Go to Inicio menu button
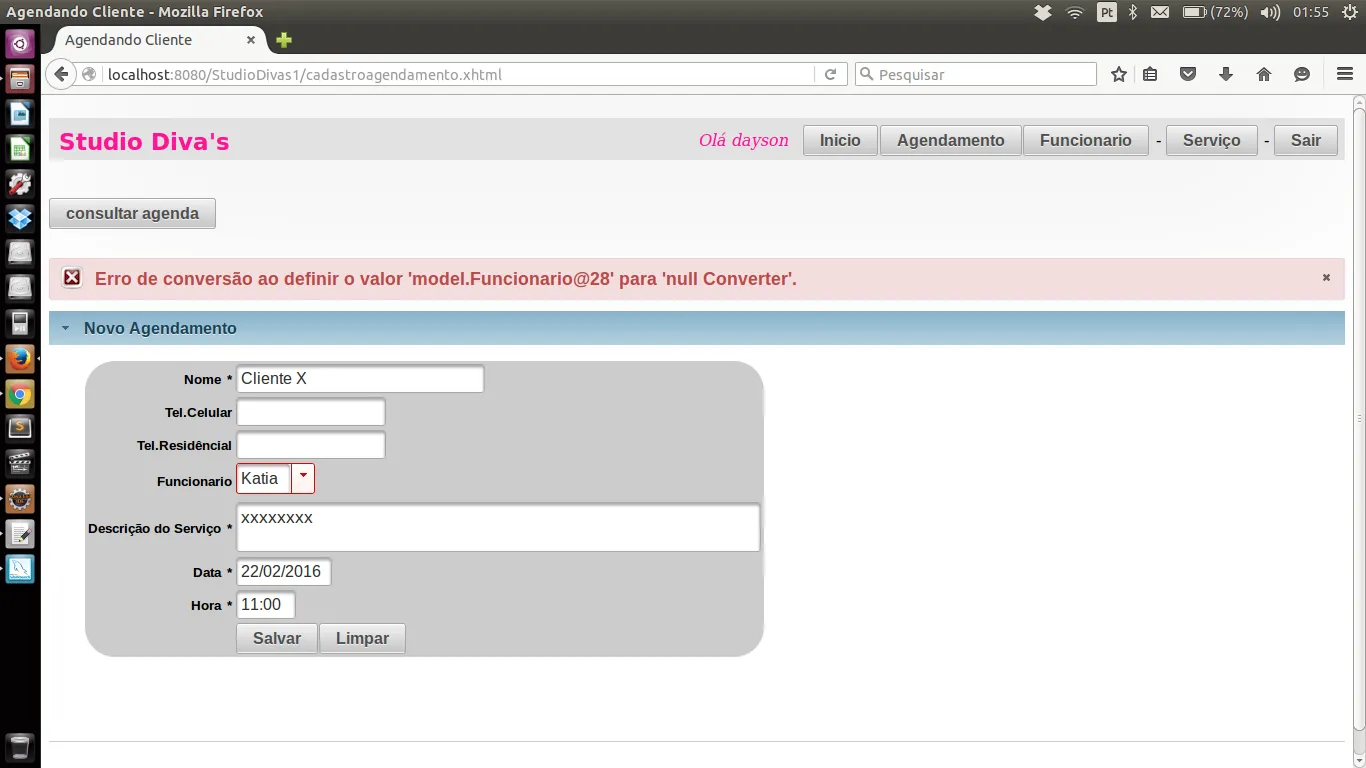Viewport: 1366px width, 768px height. (x=840, y=141)
